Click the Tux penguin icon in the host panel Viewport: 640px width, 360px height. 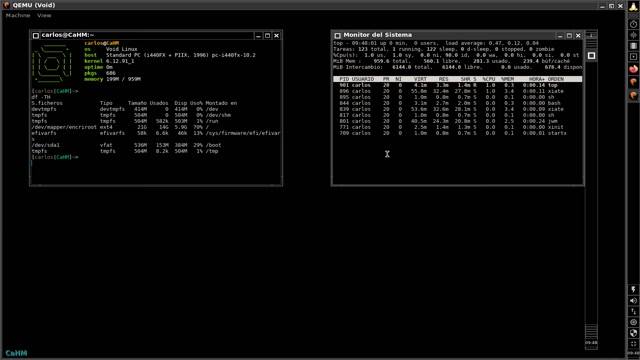(633, 7)
